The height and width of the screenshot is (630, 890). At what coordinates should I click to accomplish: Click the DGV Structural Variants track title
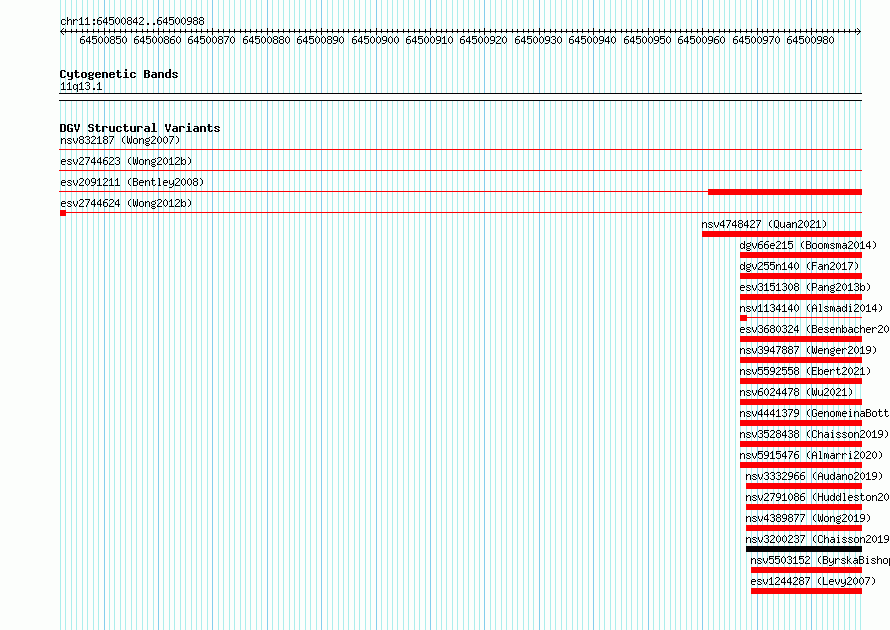pos(140,128)
